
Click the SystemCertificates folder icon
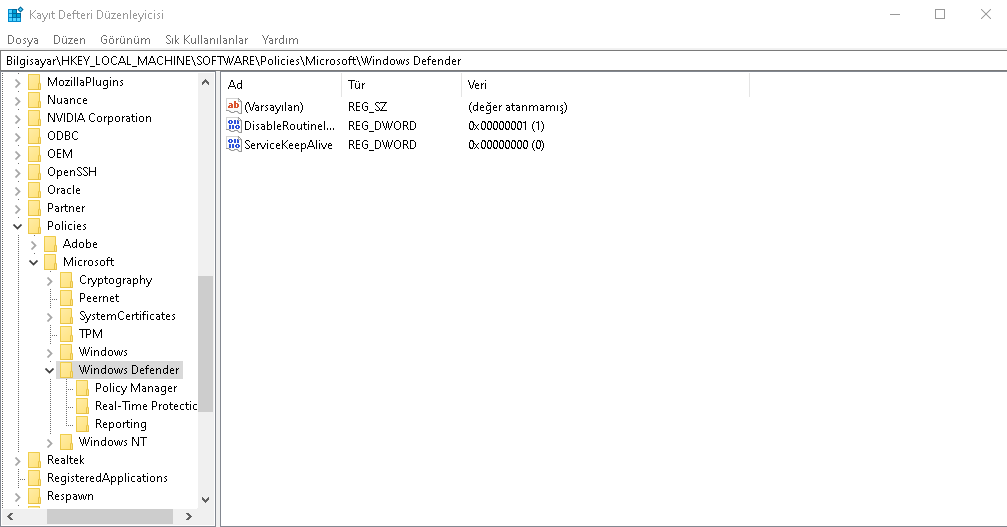click(67, 316)
